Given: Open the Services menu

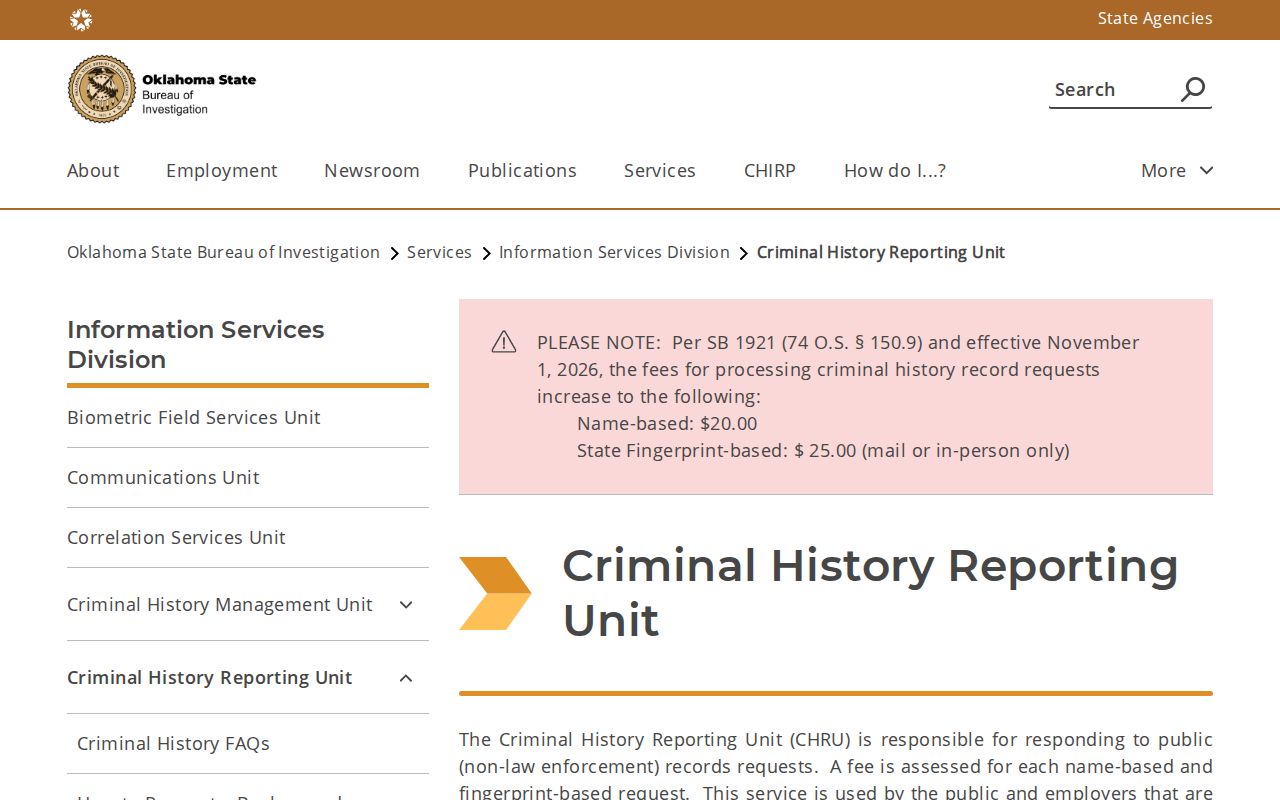Looking at the screenshot, I should [x=660, y=170].
